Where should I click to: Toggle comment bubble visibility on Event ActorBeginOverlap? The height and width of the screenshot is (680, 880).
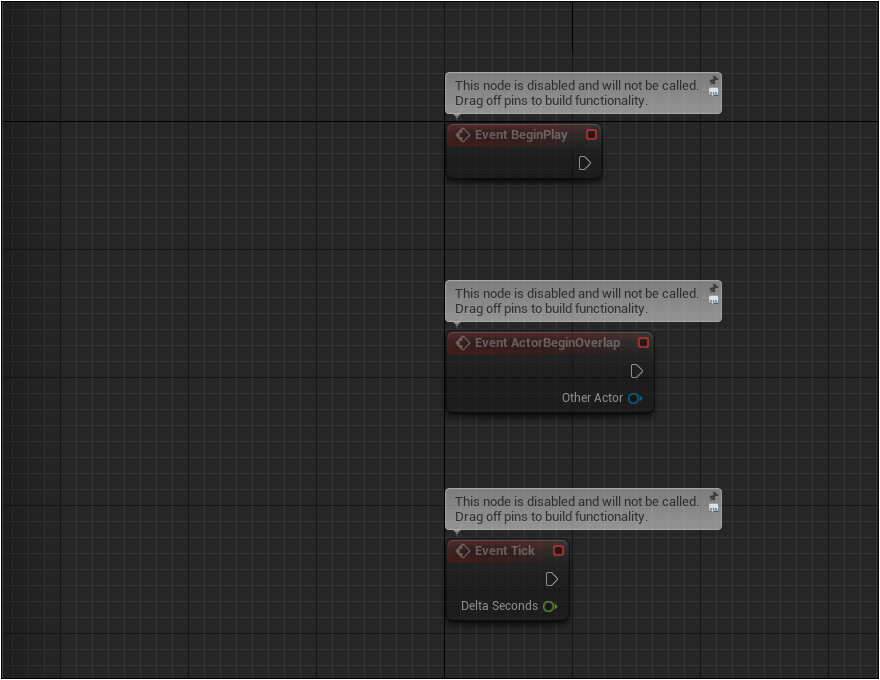pyautogui.click(x=713, y=300)
